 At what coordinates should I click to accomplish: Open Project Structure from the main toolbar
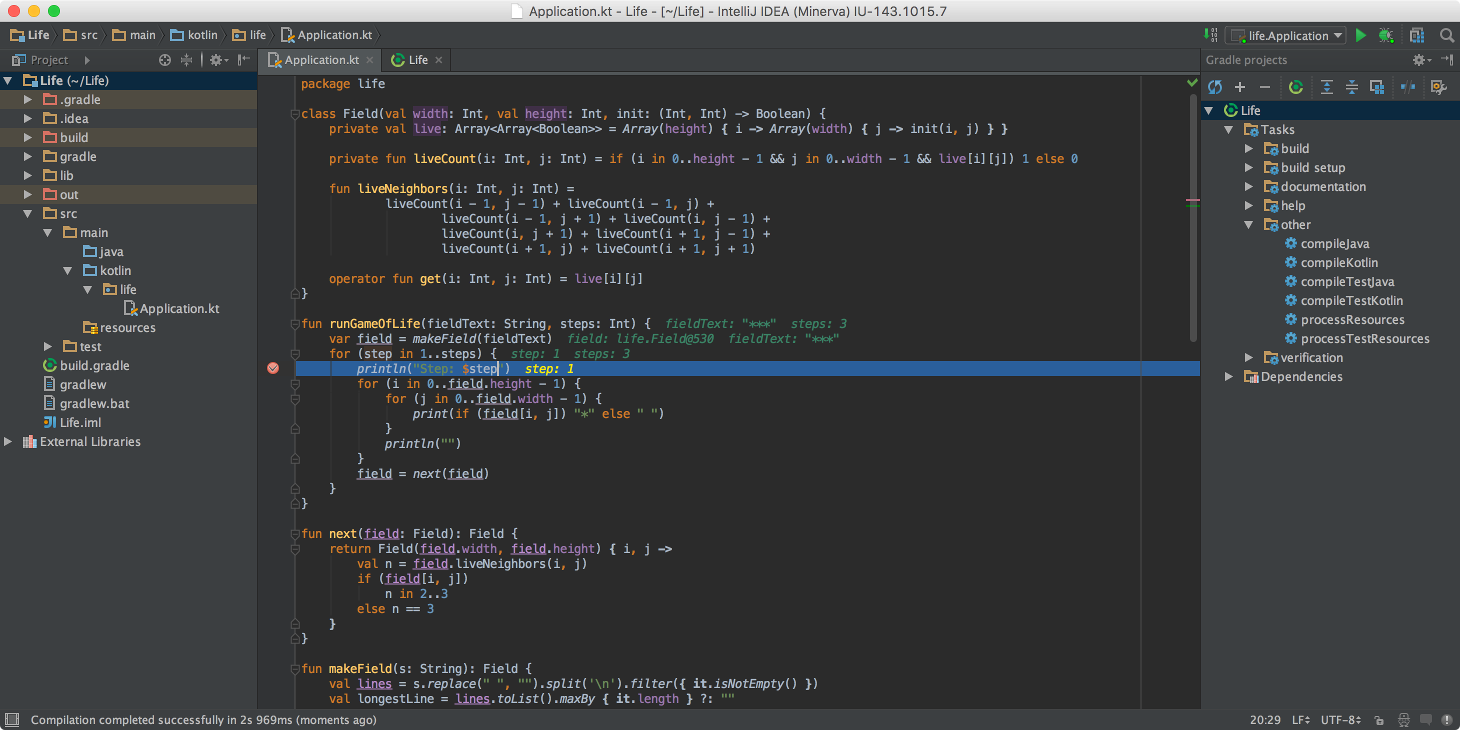click(1417, 35)
